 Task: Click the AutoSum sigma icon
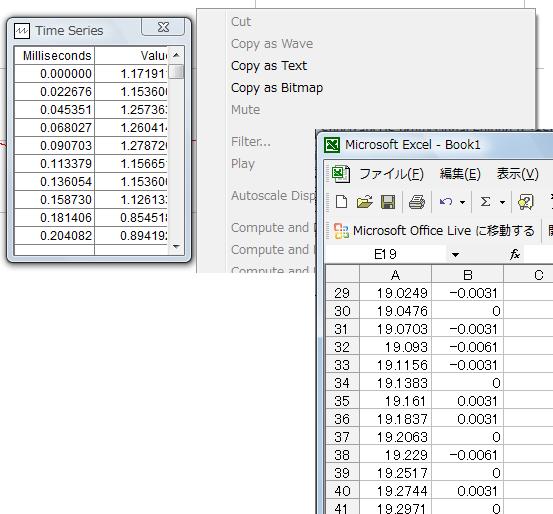tap(486, 202)
